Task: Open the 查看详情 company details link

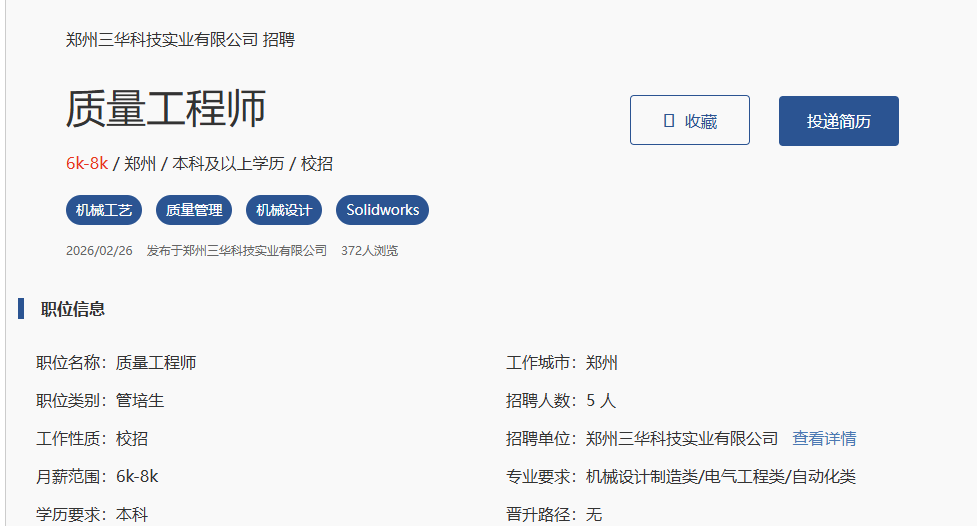Action: [x=824, y=438]
